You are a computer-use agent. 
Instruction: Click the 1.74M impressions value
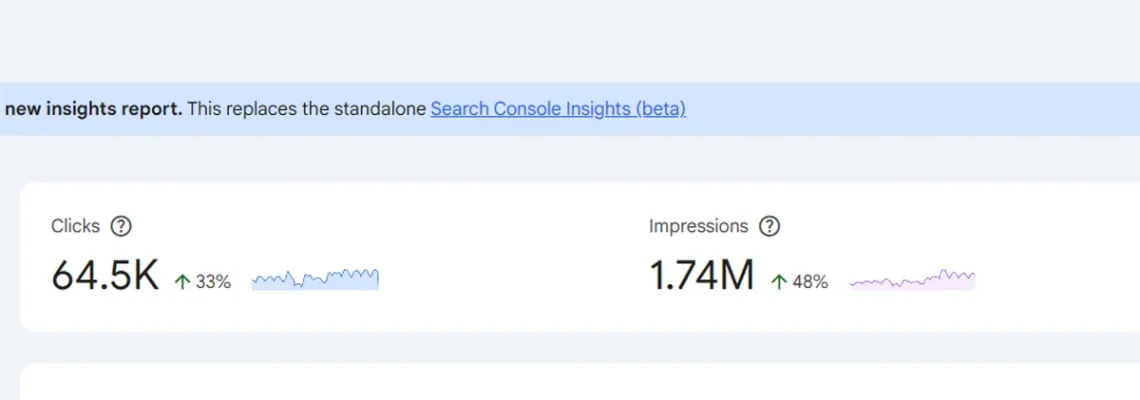701,277
